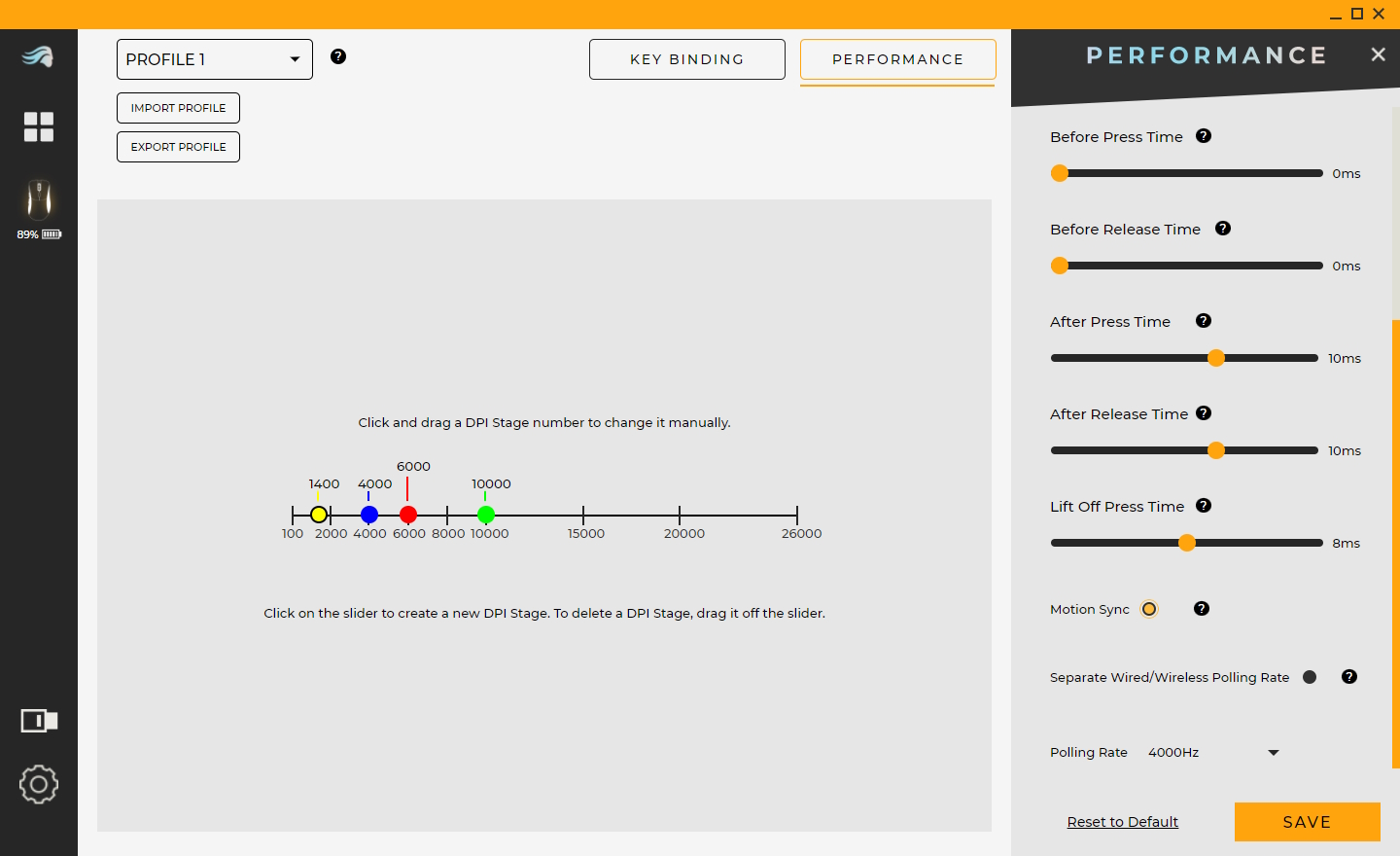Viewport: 1400px width, 856px height.
Task: Click the app logo at top left
Action: pyautogui.click(x=39, y=57)
